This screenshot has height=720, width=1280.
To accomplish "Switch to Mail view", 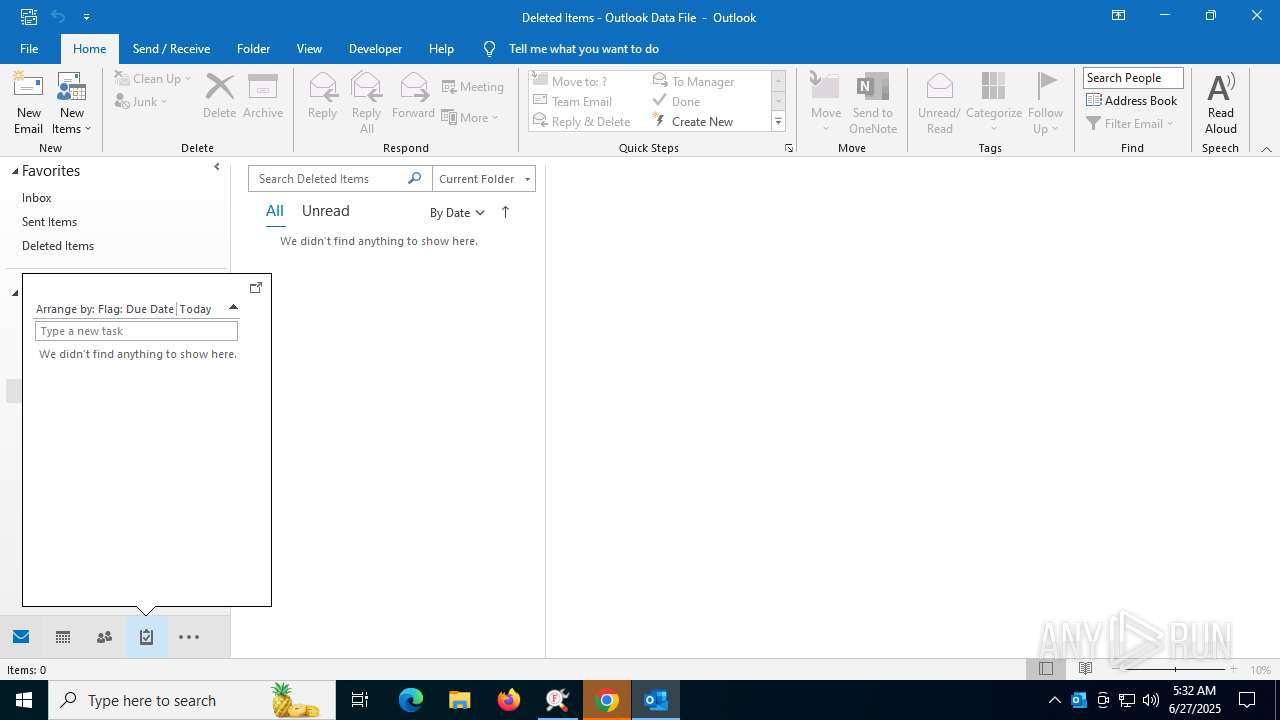I will coord(21,637).
